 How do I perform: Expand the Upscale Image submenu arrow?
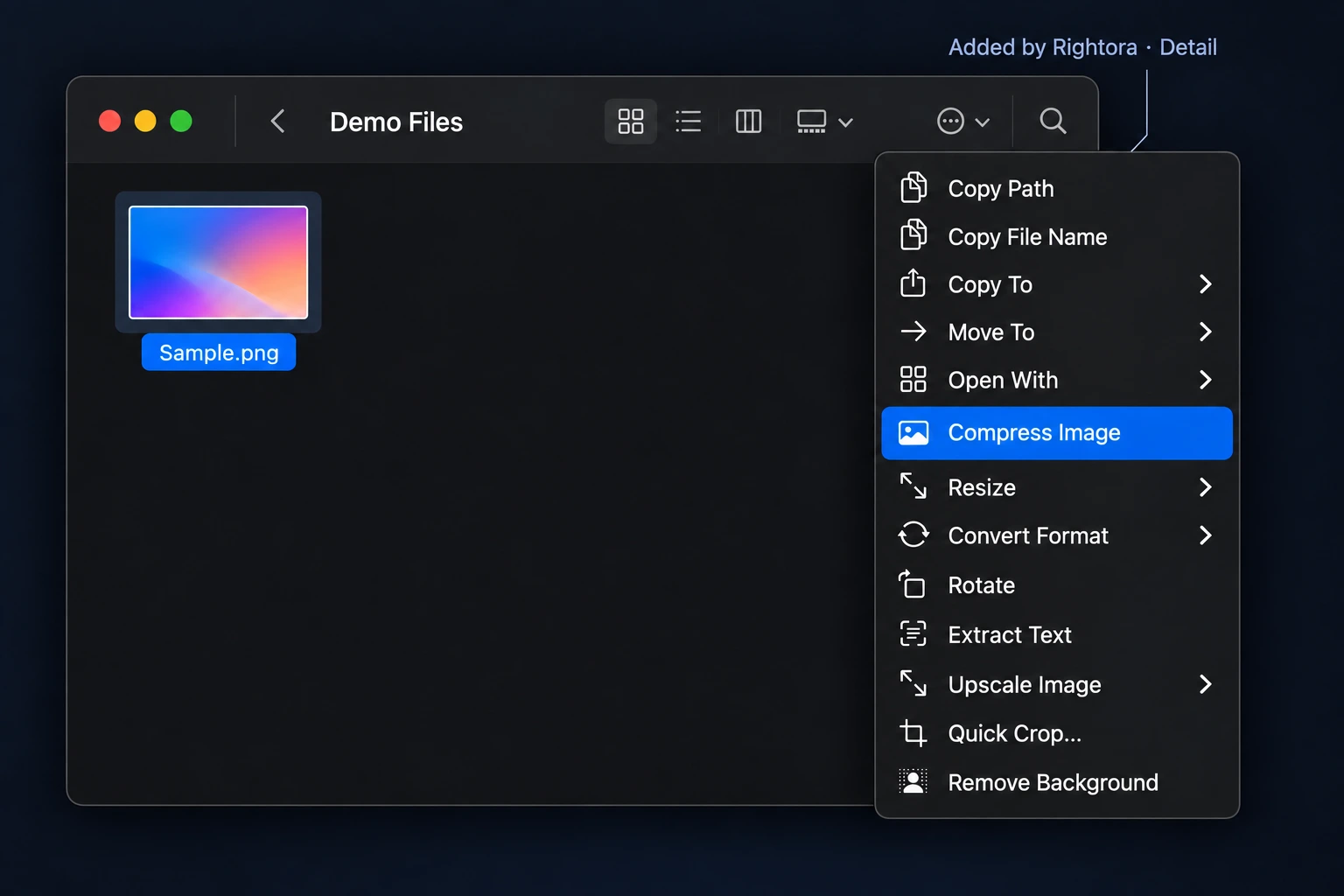tap(1205, 684)
